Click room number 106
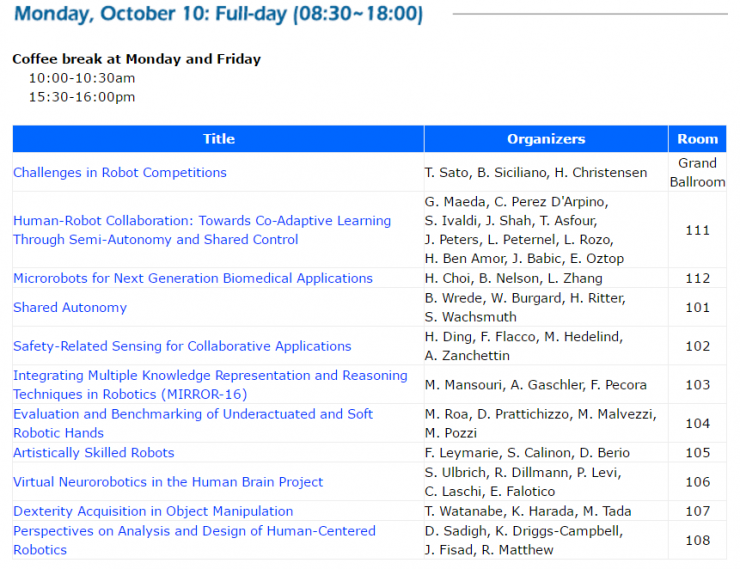The height and width of the screenshot is (569, 740). pyautogui.click(x=698, y=482)
